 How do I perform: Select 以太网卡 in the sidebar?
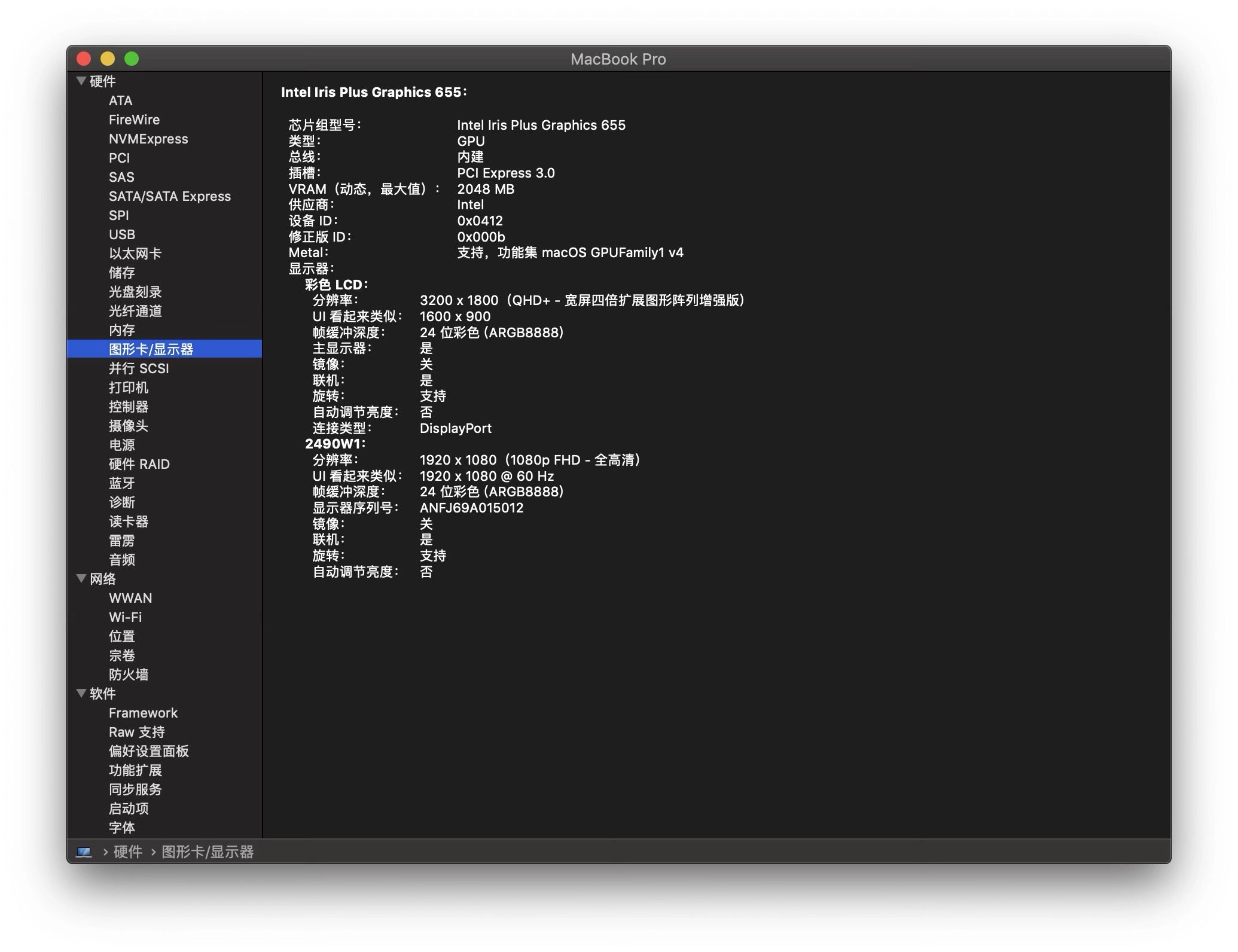point(135,254)
